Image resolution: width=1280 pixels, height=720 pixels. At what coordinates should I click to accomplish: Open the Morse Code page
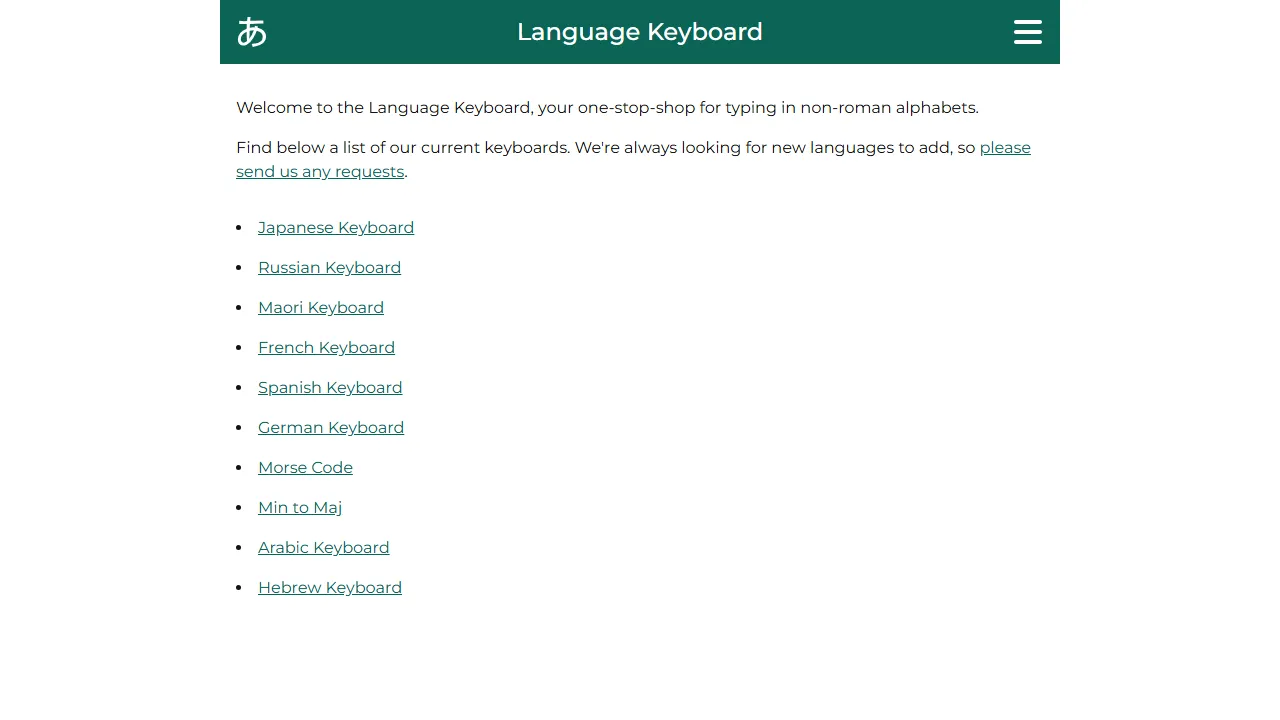pos(305,468)
